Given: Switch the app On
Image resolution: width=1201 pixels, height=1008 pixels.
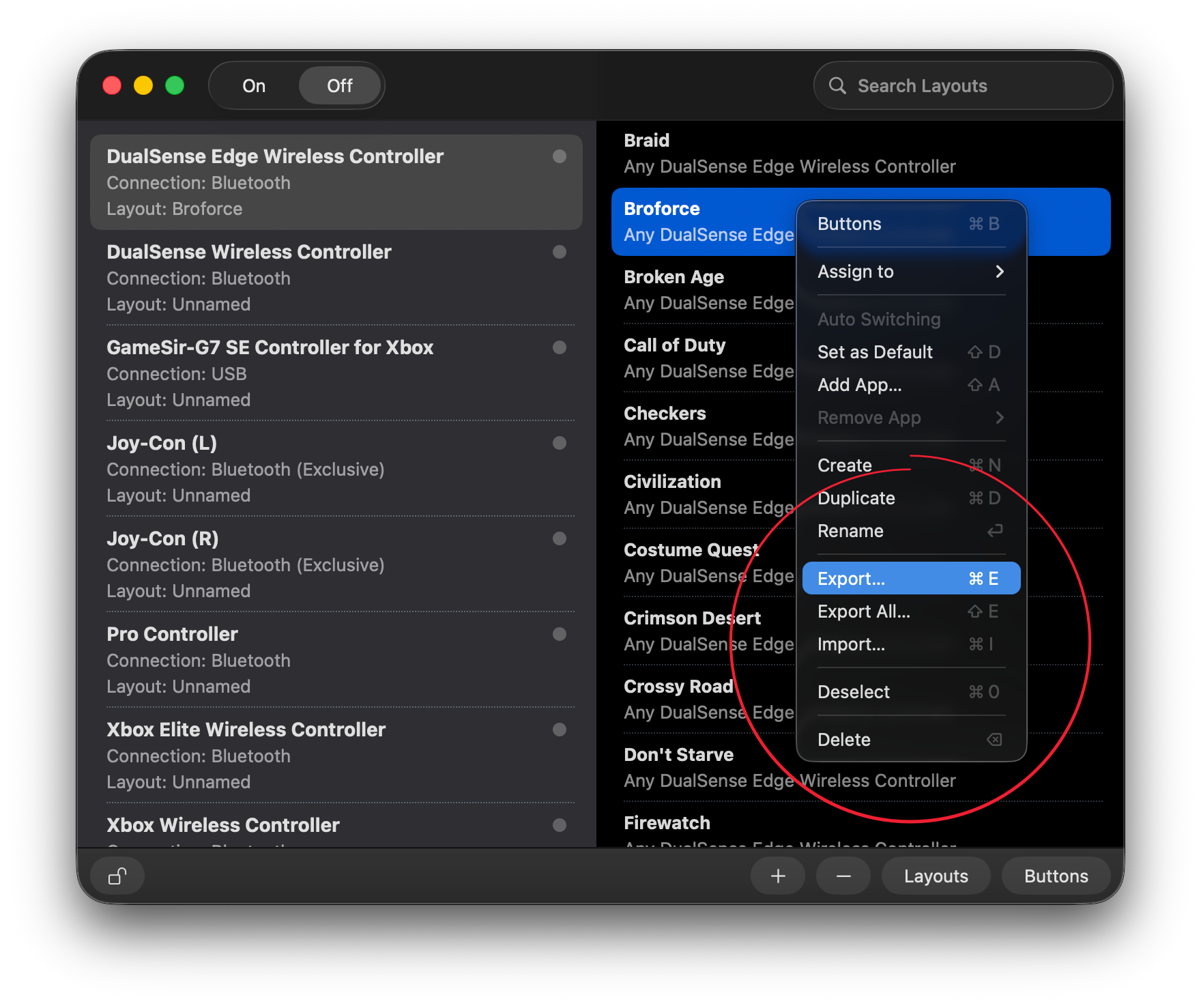Looking at the screenshot, I should 254,85.
